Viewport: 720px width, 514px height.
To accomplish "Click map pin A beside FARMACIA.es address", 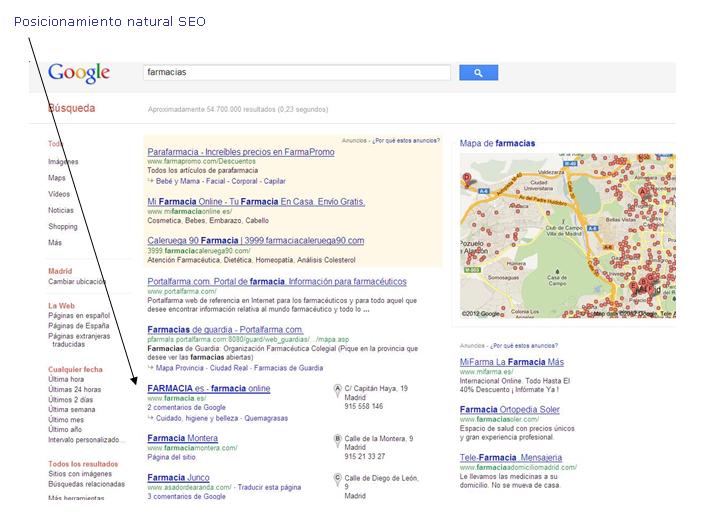I will coord(338,390).
